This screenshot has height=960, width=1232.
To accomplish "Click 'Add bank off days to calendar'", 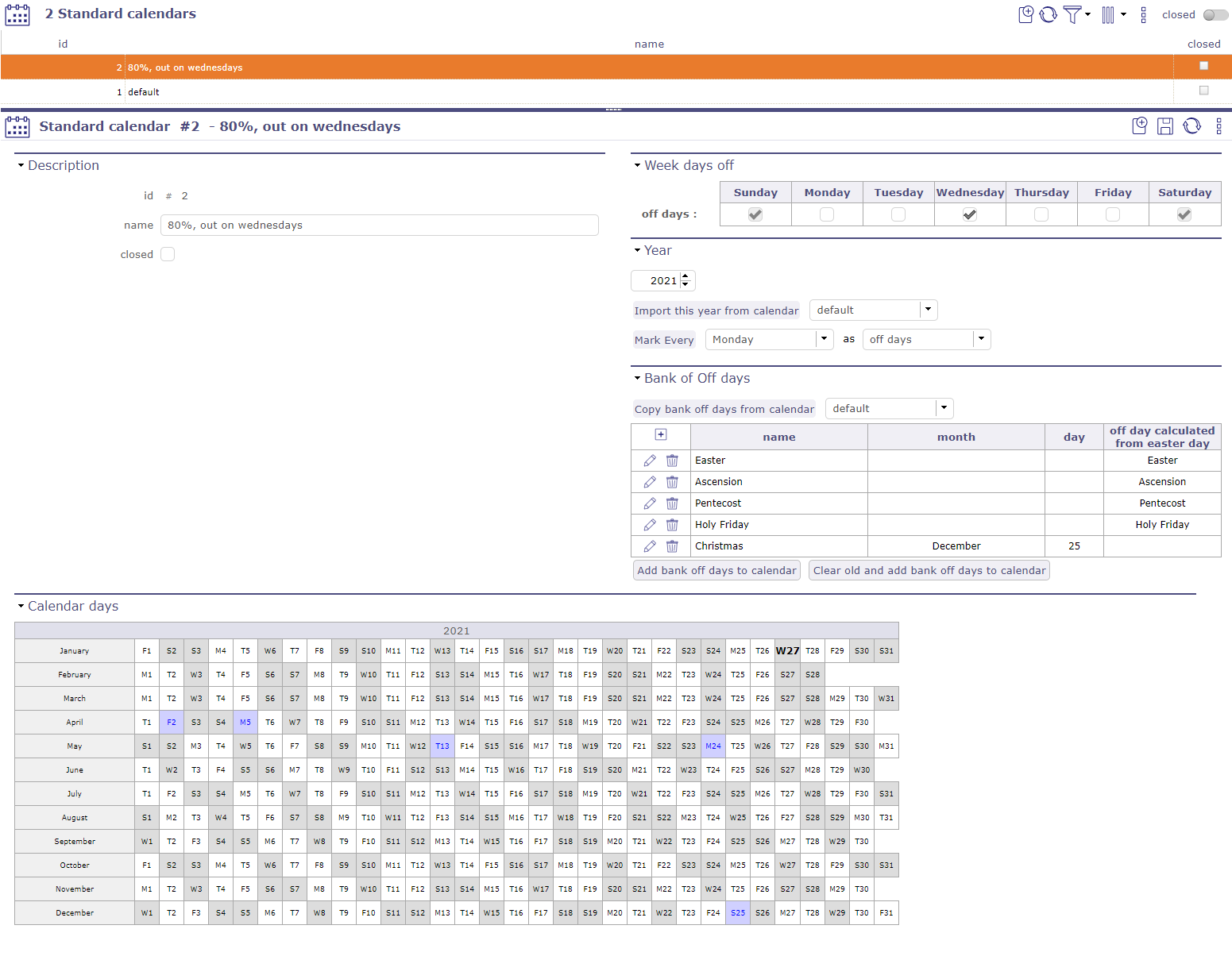I will coord(716,570).
